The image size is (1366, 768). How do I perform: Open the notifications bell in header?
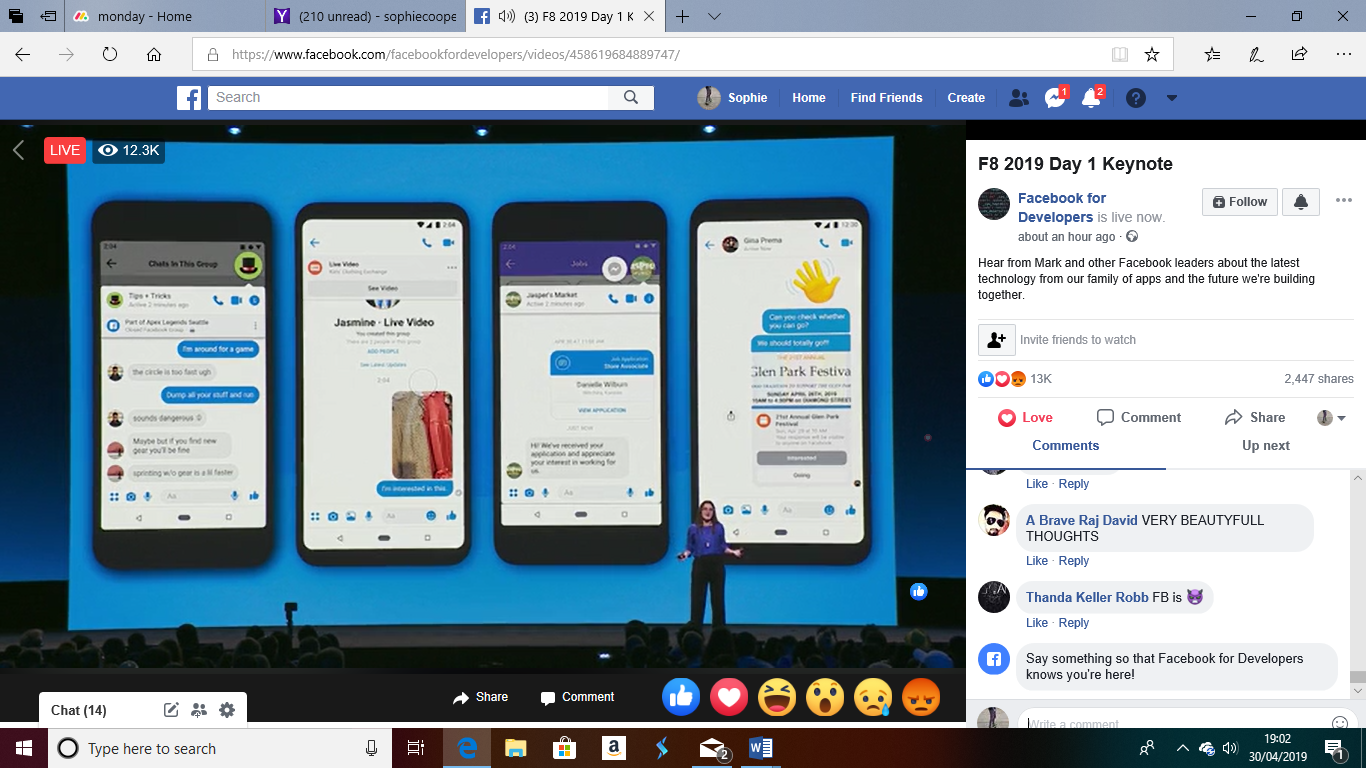point(1091,98)
